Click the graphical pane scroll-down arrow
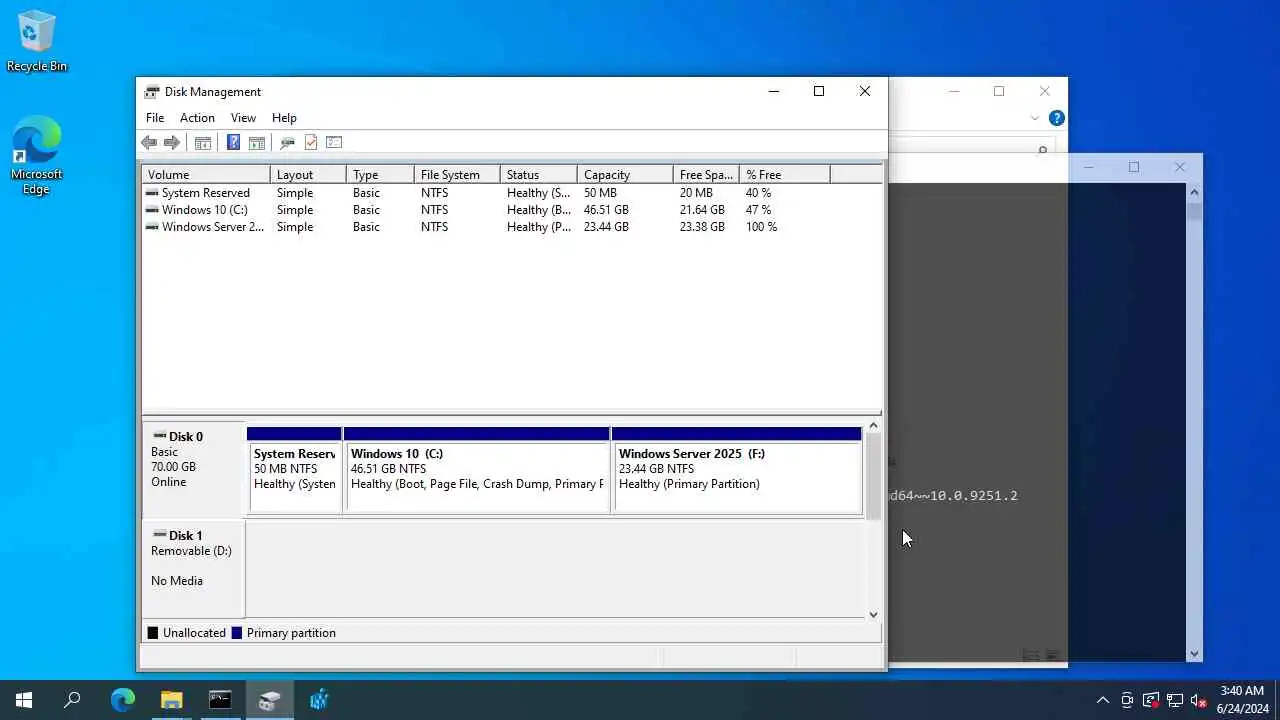This screenshot has height=720, width=1280. [873, 615]
